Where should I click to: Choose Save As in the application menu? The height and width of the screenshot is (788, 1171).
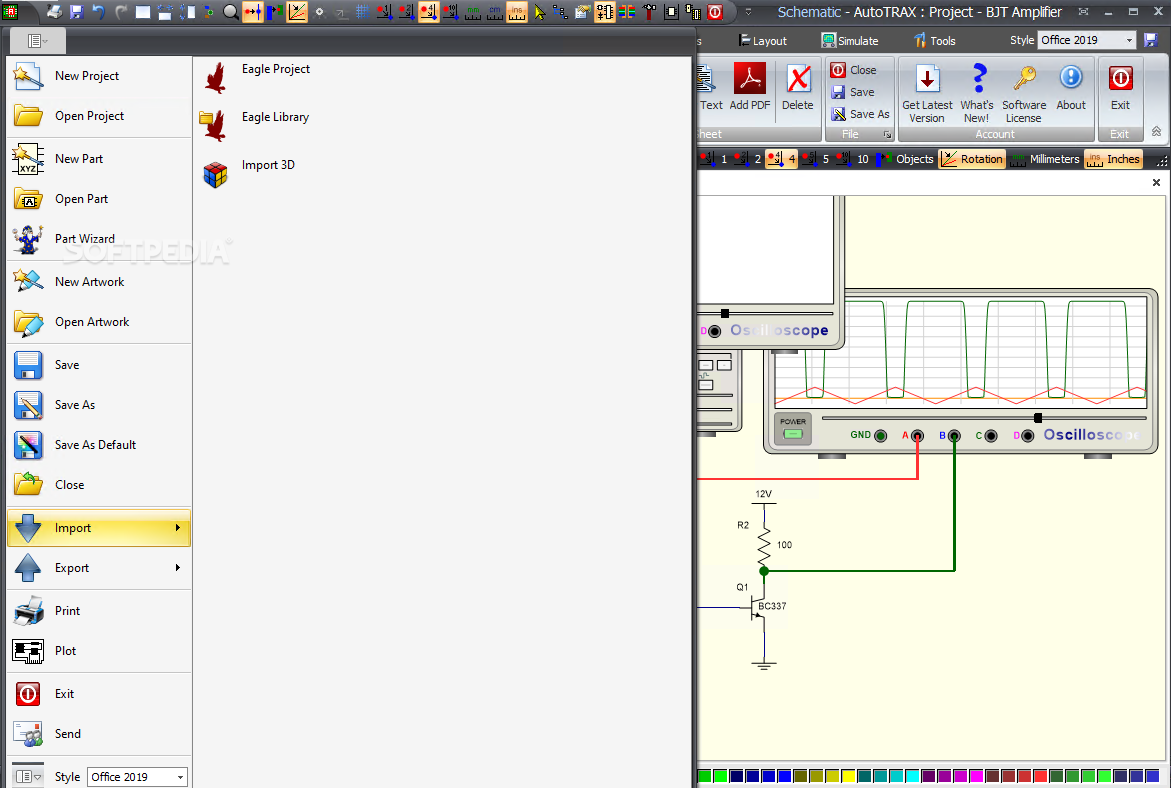99,405
